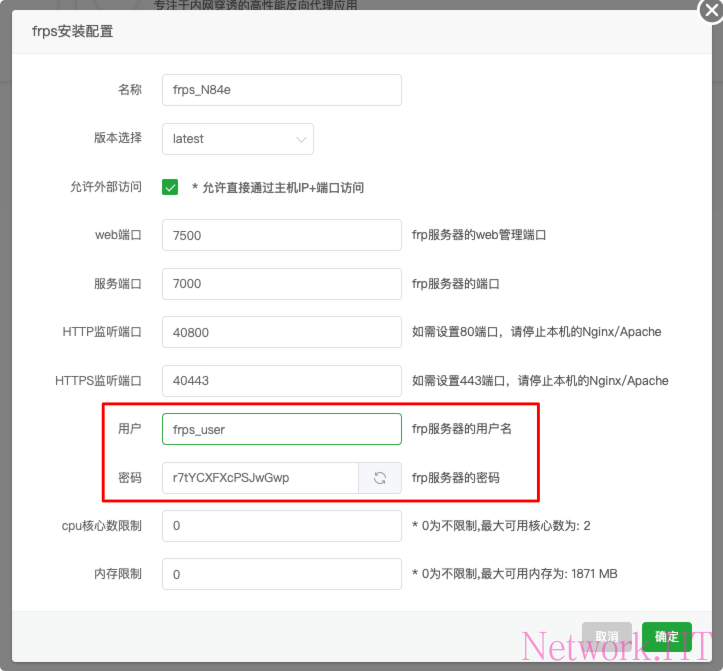This screenshot has width=723, height=671.
Task: Click the password field with random string
Action: pyautogui.click(x=260, y=478)
